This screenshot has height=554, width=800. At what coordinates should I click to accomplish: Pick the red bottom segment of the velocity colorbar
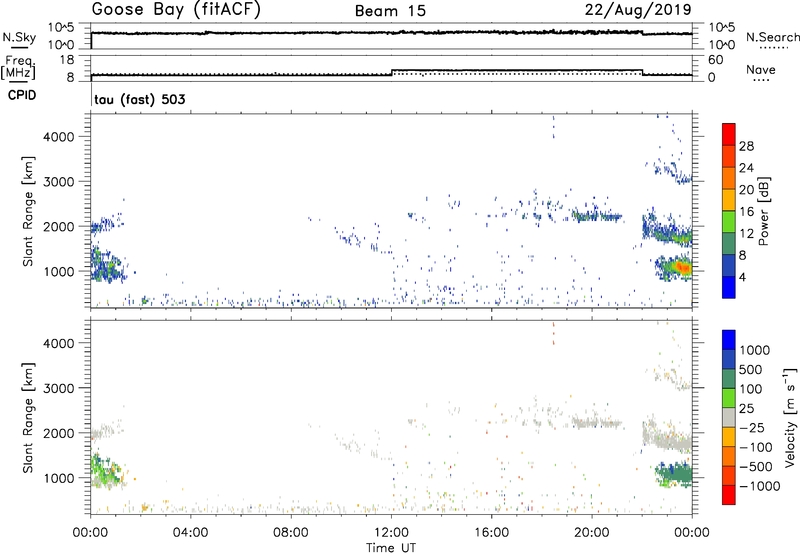click(729, 495)
